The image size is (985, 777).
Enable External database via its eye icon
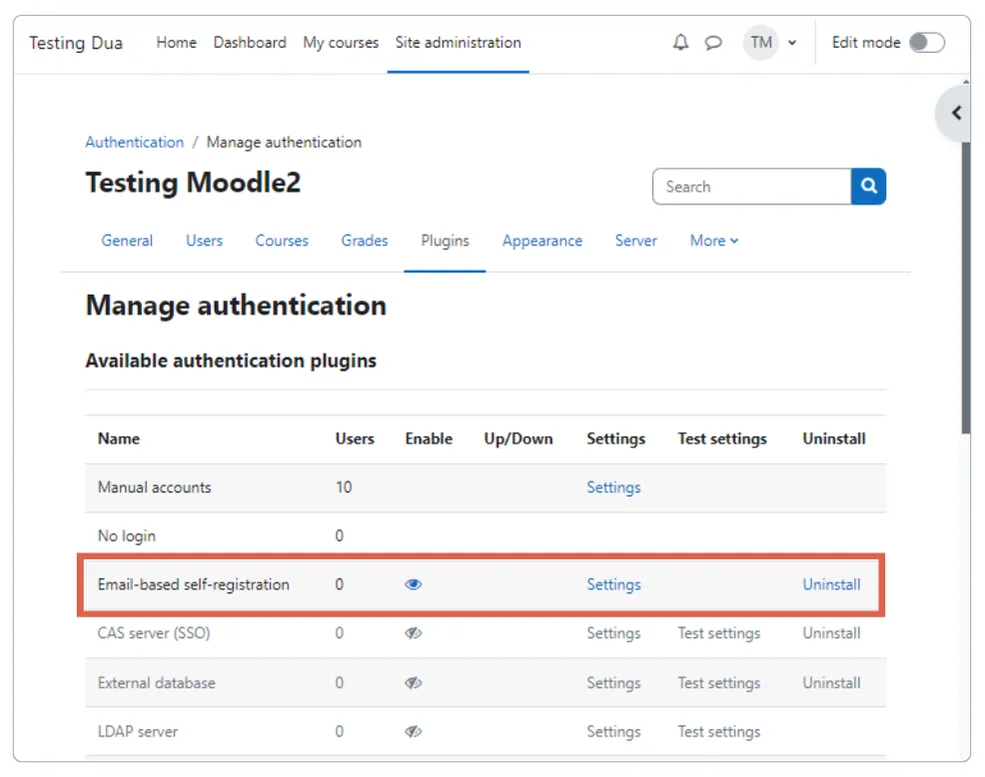[413, 683]
